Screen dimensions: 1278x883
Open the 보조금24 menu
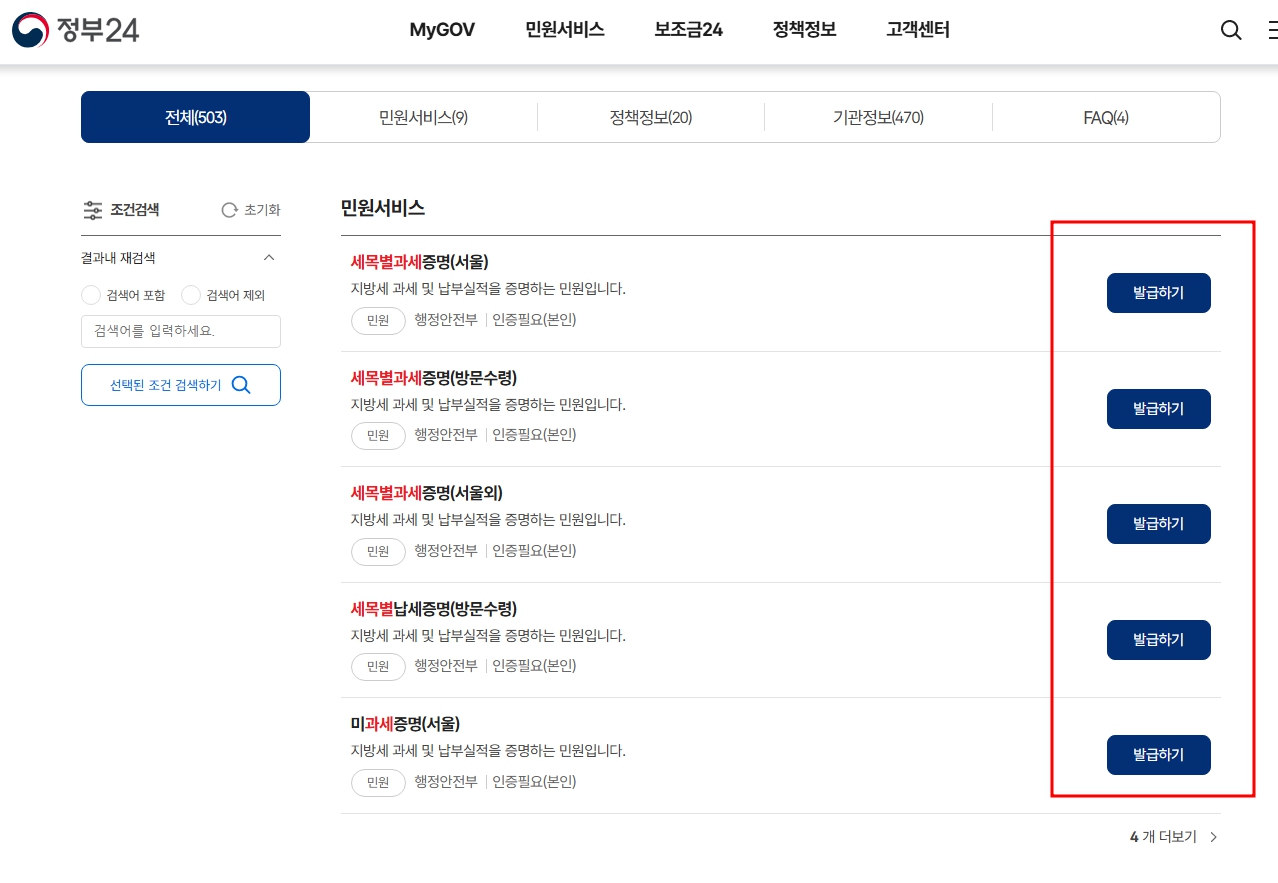coord(689,30)
